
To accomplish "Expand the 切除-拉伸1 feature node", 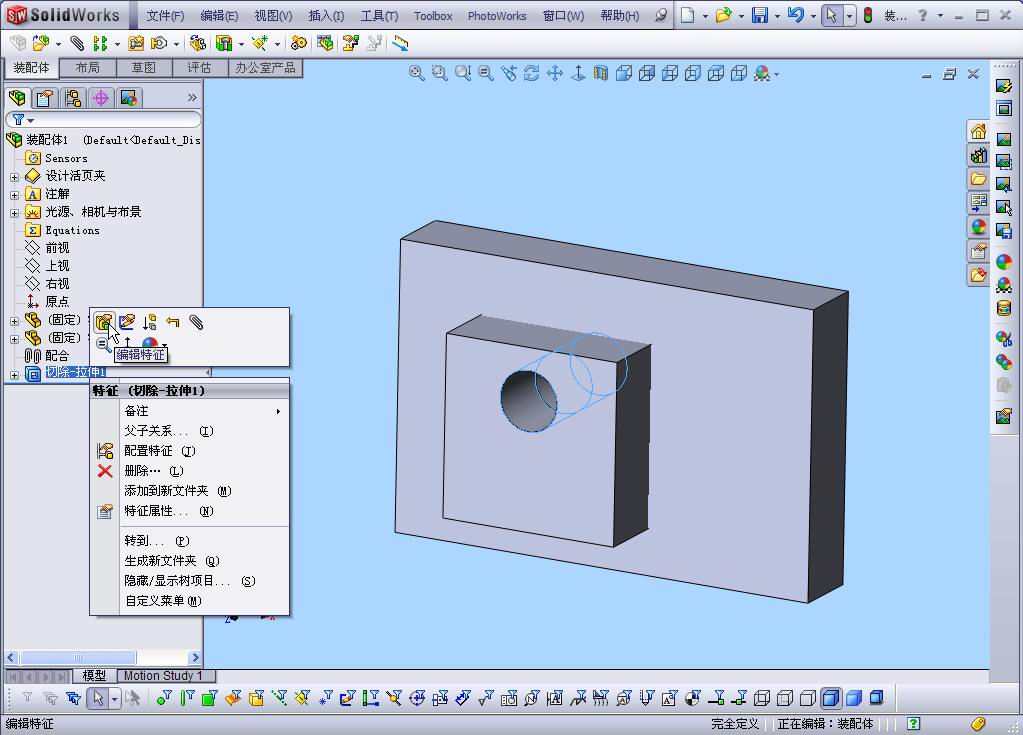I will point(14,375).
